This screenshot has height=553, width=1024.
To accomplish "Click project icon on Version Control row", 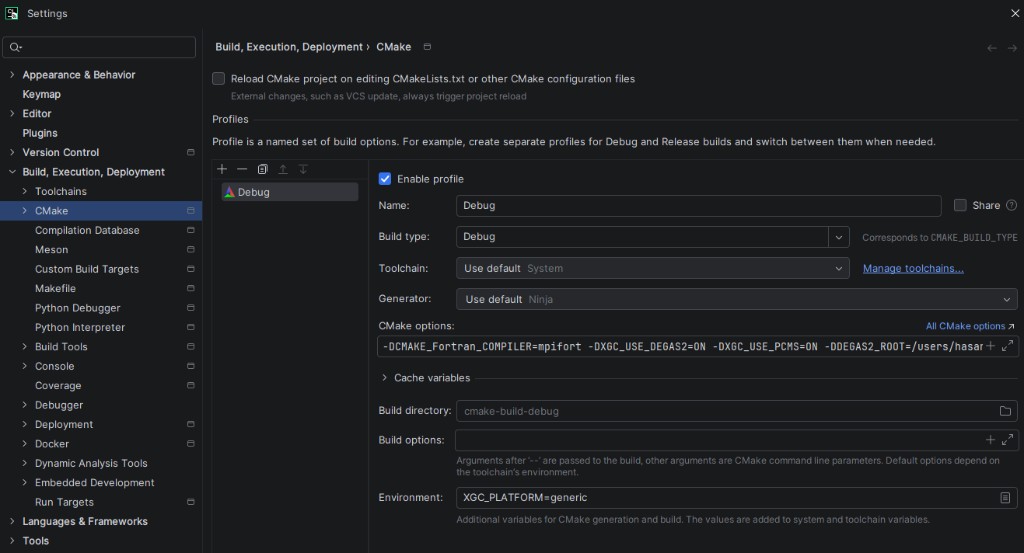I will (191, 152).
